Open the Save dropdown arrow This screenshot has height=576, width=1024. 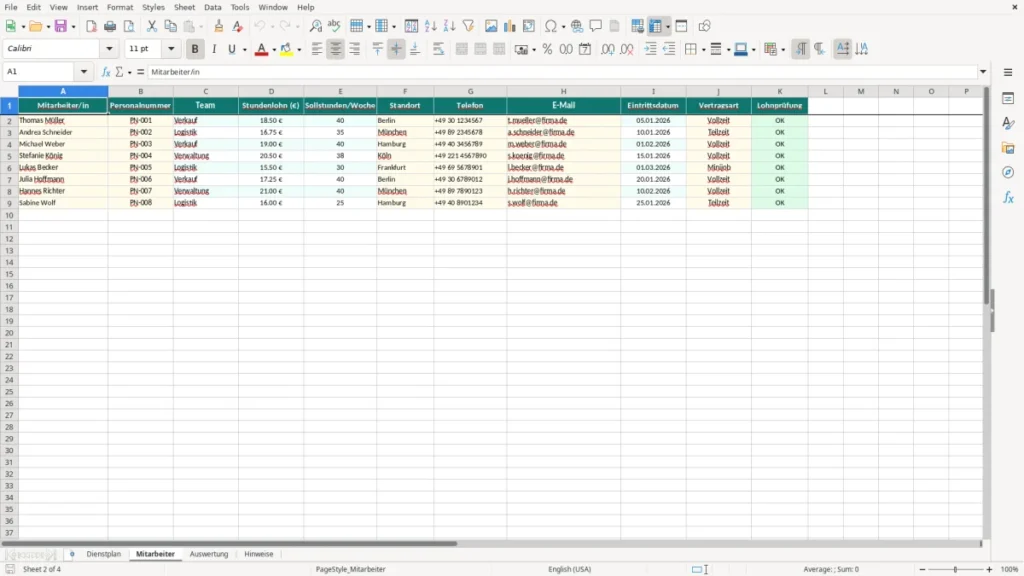[x=73, y=27]
